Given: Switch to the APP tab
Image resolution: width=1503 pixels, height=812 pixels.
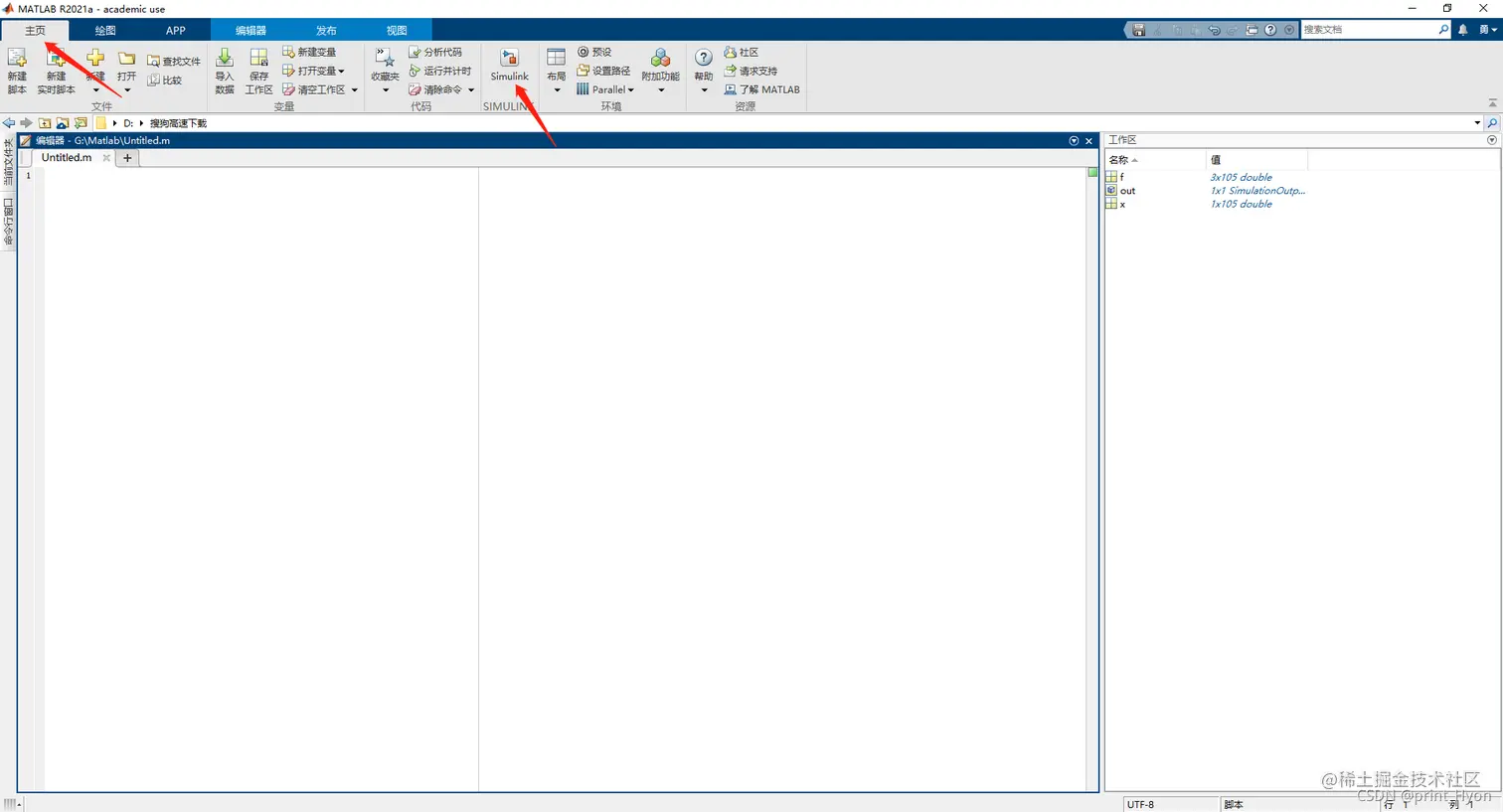Looking at the screenshot, I should coord(176,30).
